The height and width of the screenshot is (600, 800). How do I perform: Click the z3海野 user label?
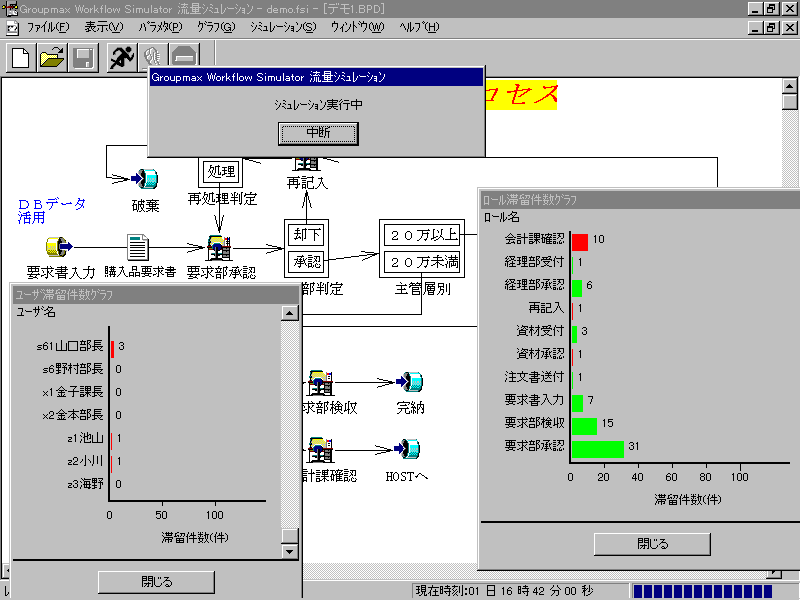click(85, 484)
